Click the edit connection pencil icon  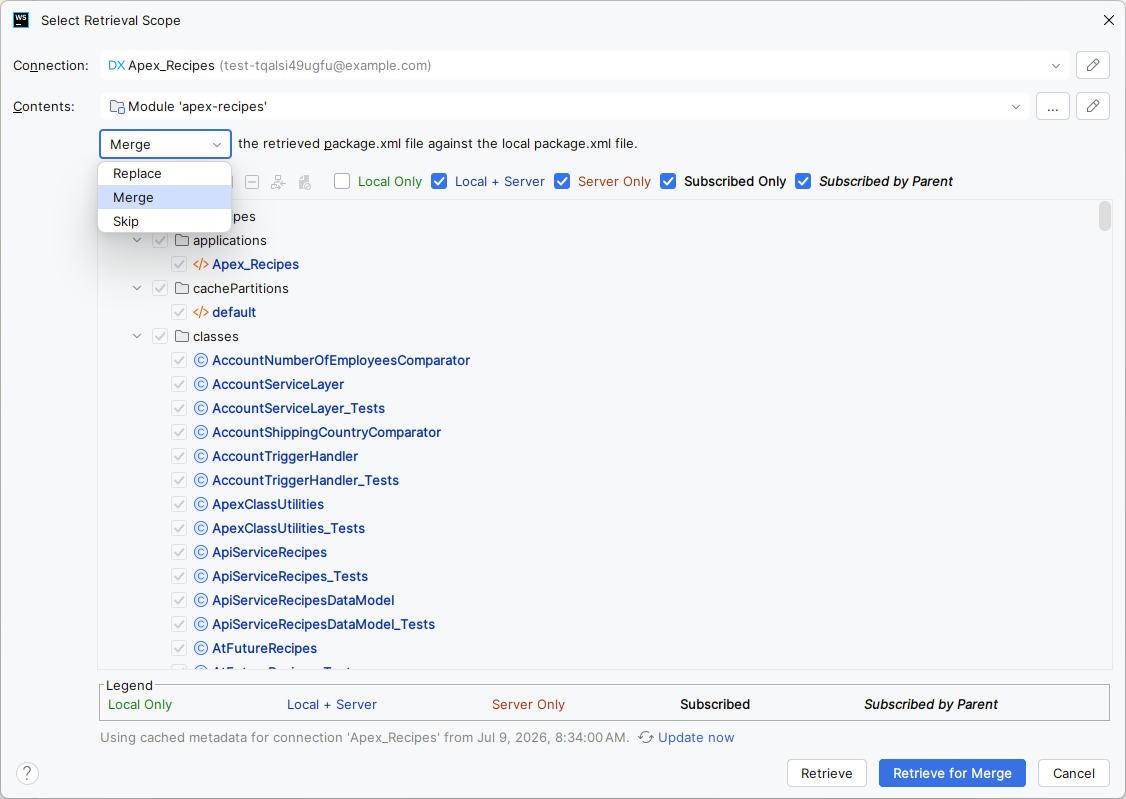(1092, 65)
